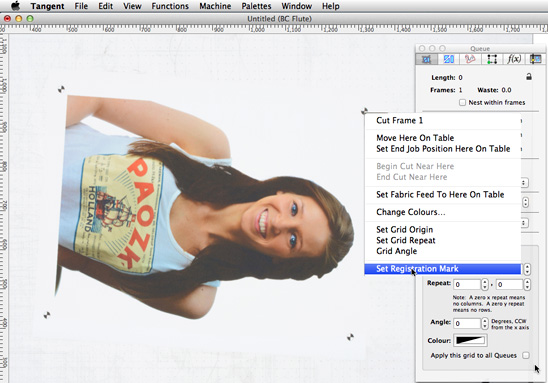
Task: Open the Help menu
Action: coord(331,6)
